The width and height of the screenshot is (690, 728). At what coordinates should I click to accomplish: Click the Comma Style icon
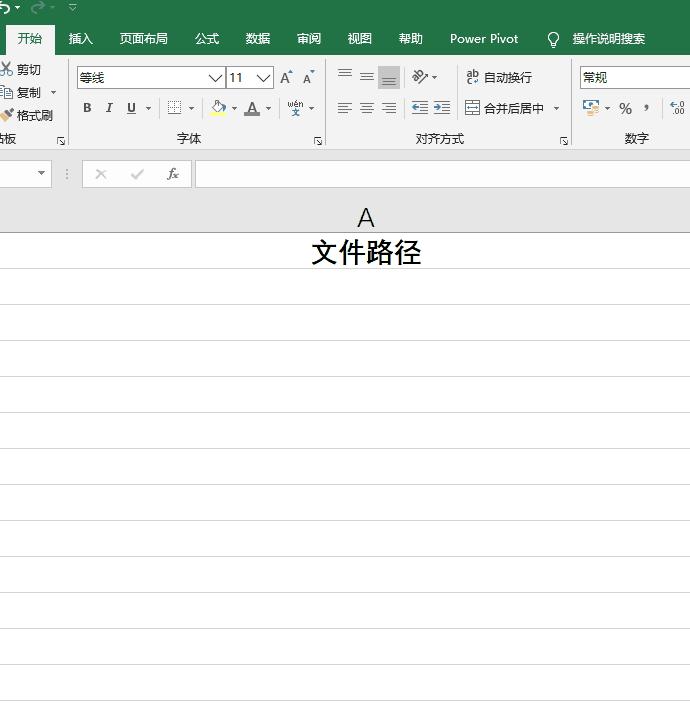click(646, 109)
